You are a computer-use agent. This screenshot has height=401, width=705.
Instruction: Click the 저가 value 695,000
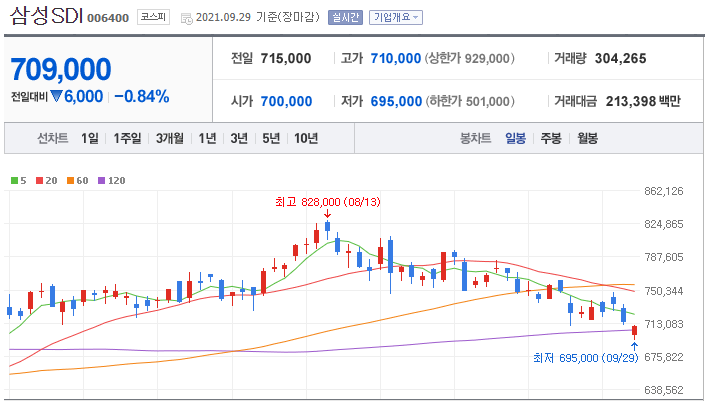396,101
